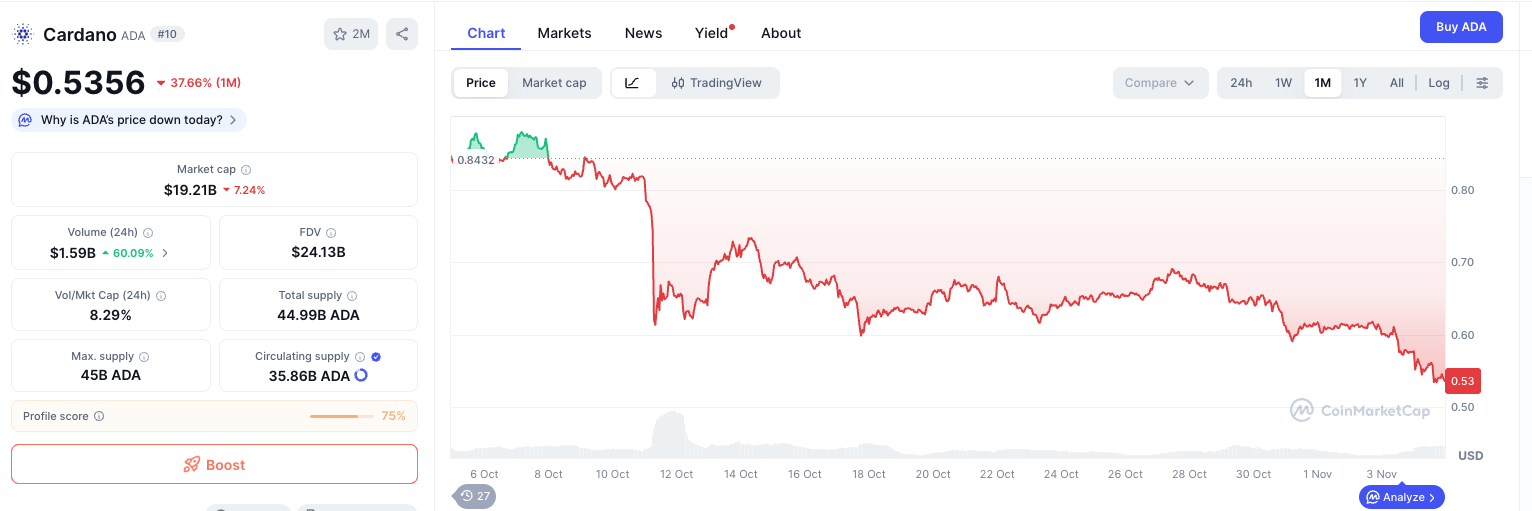Image resolution: width=1532 pixels, height=511 pixels.
Task: Open chart settings sliders icon
Action: pyautogui.click(x=1483, y=83)
